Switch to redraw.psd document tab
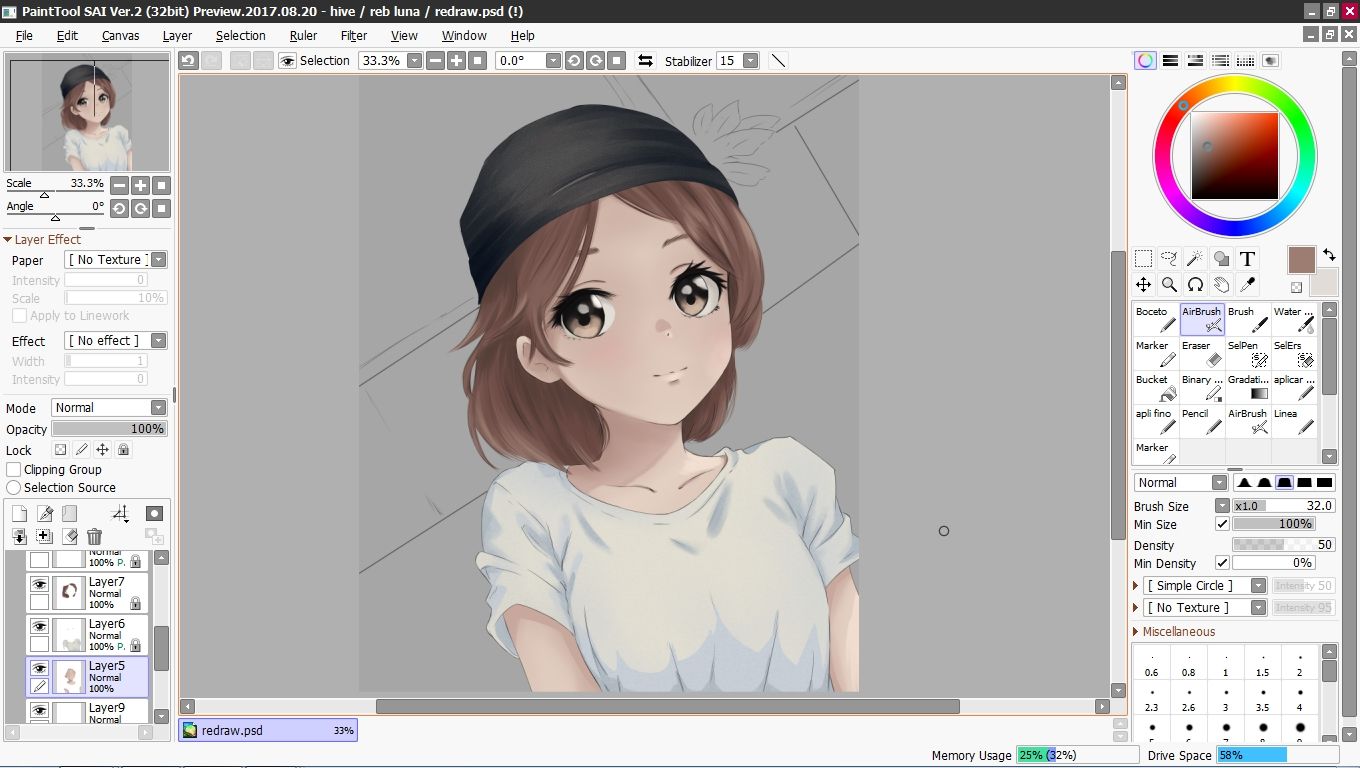Viewport: 1360px width, 768px height. pyautogui.click(x=268, y=730)
